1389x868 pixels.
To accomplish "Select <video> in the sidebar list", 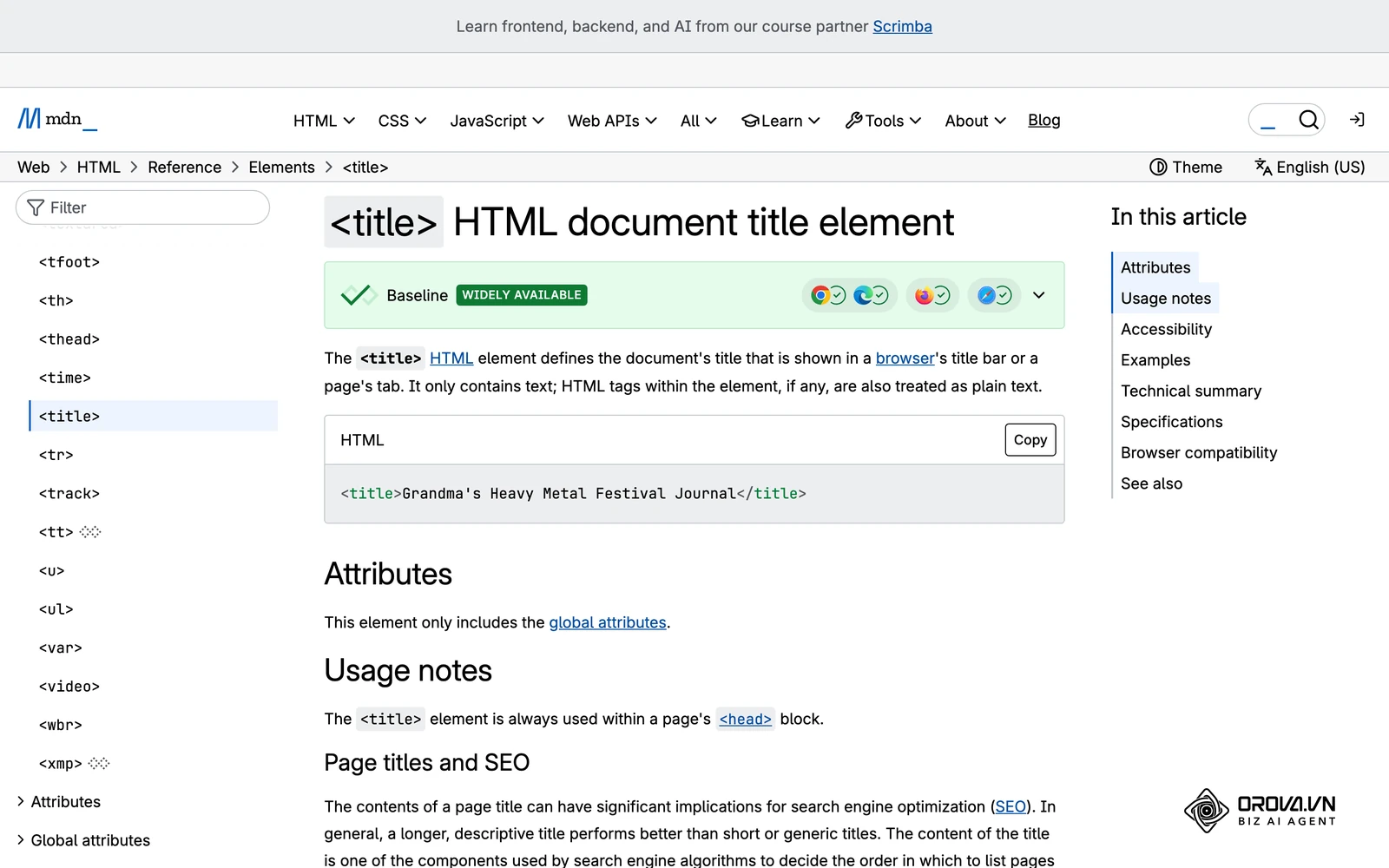I will [x=69, y=687].
